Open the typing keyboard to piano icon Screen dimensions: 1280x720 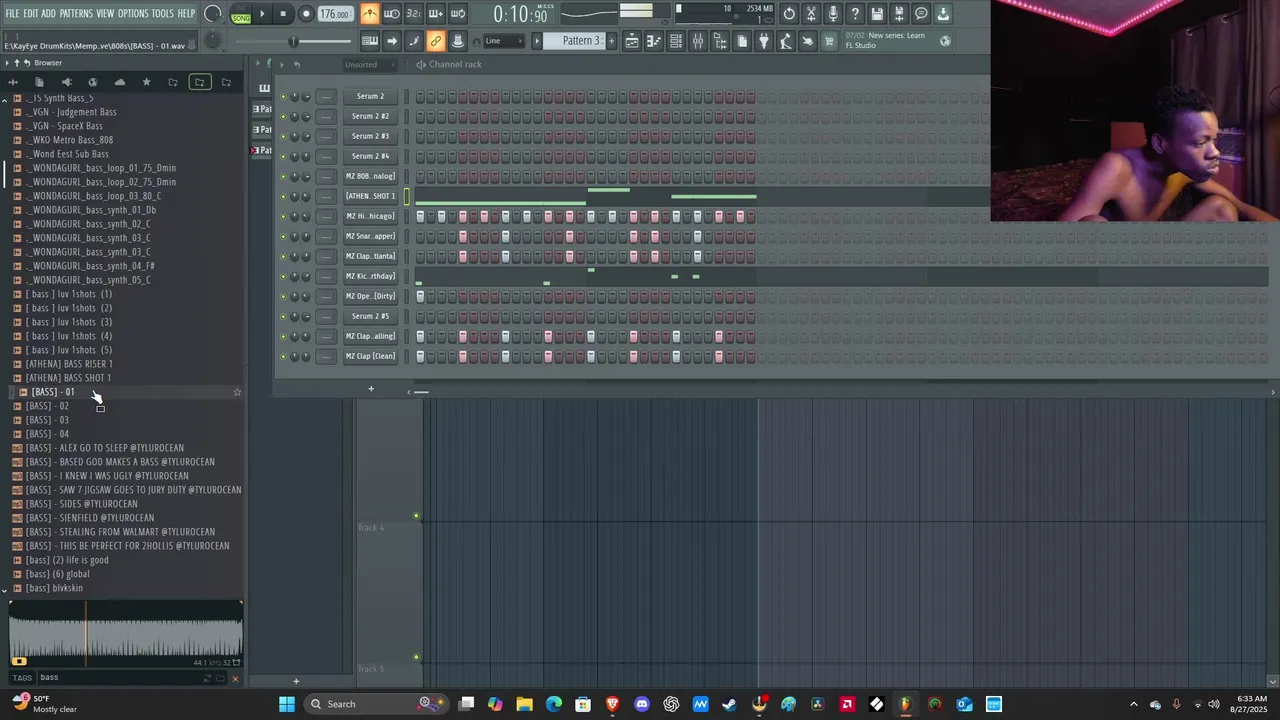(370, 41)
